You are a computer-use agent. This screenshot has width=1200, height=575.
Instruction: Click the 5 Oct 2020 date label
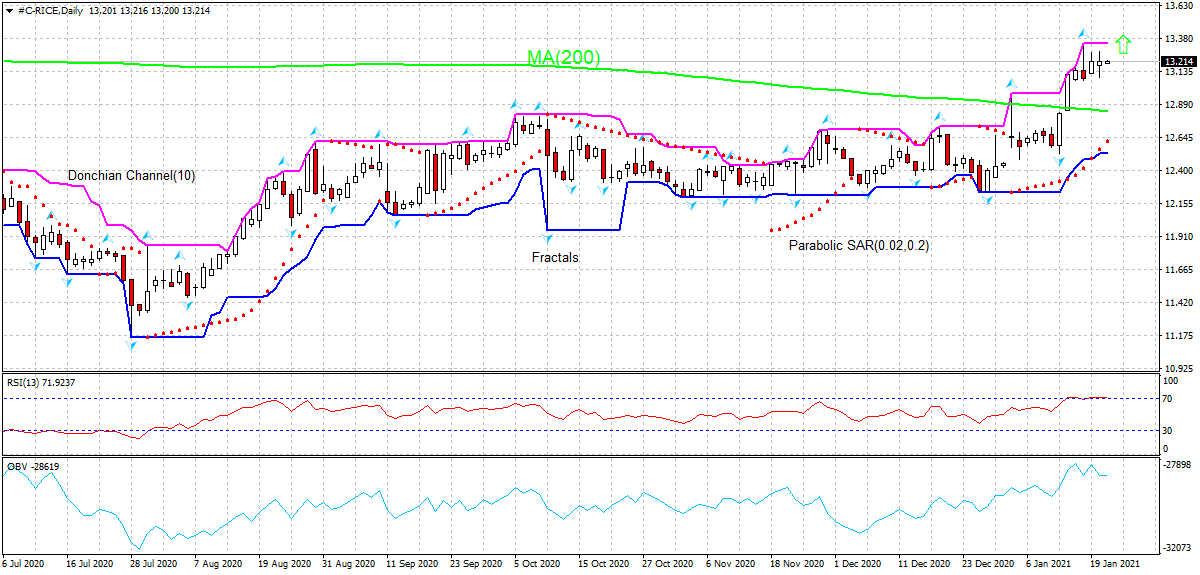536,564
